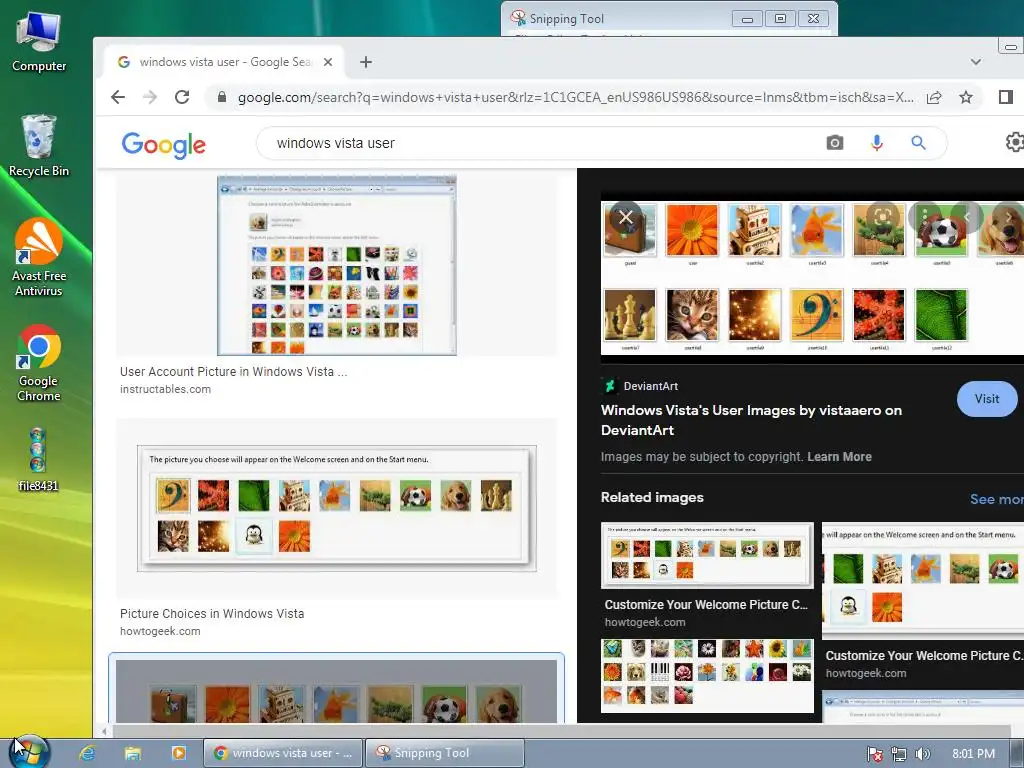Go back with the Chrome back arrow

point(118,97)
